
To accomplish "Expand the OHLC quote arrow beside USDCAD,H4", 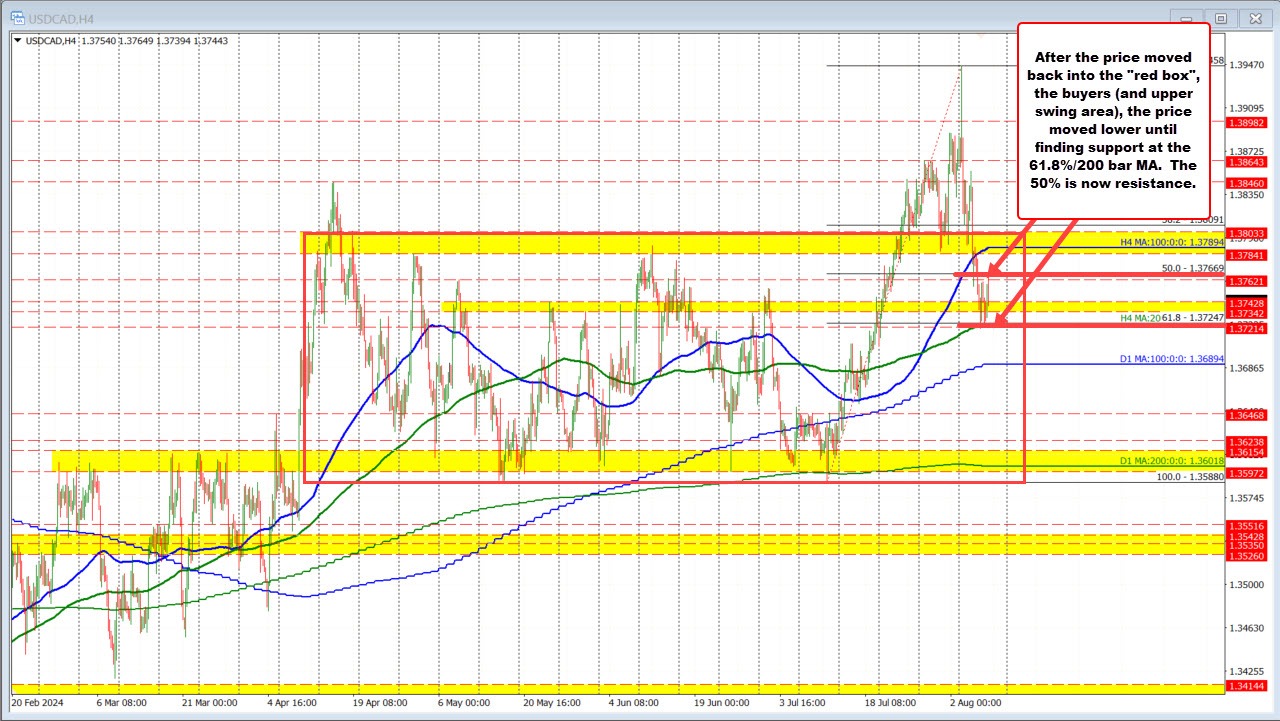I will pos(17,42).
